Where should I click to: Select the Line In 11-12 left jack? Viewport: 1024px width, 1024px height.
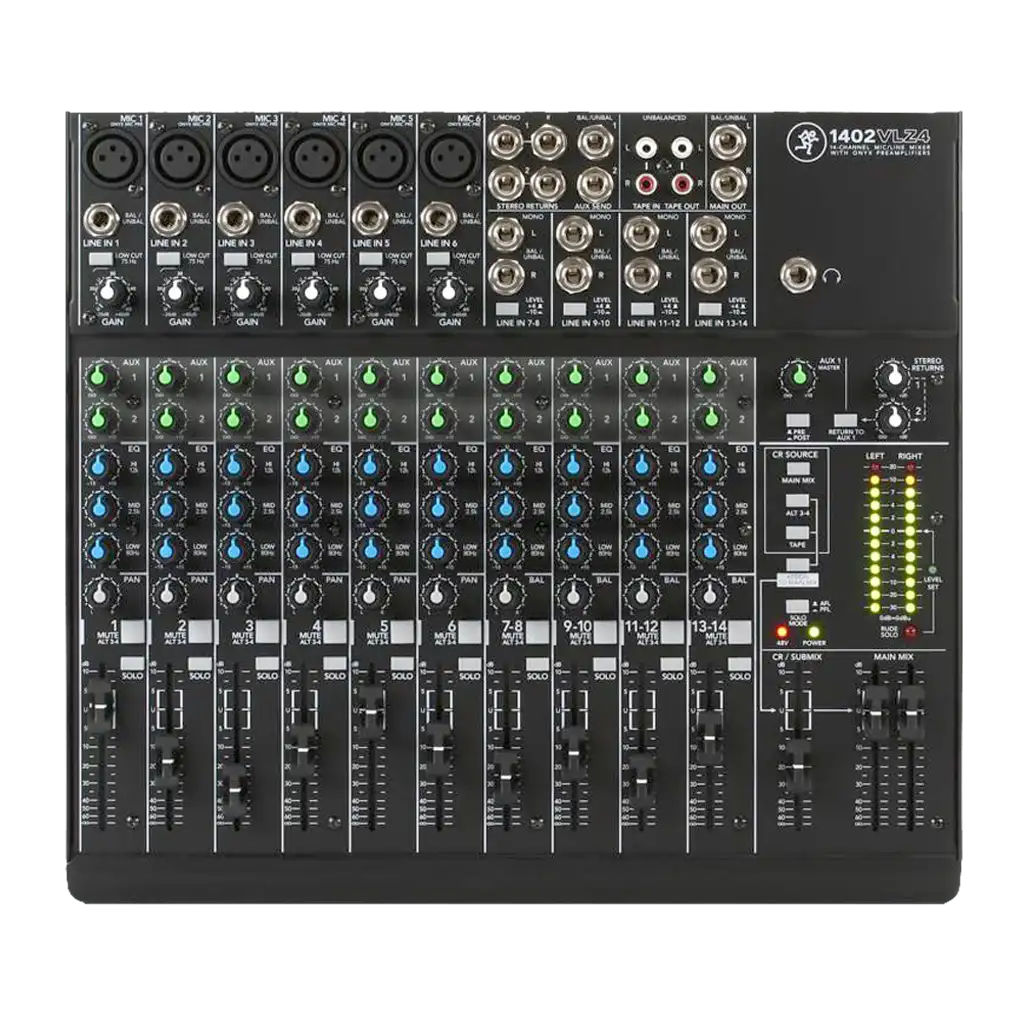click(641, 233)
